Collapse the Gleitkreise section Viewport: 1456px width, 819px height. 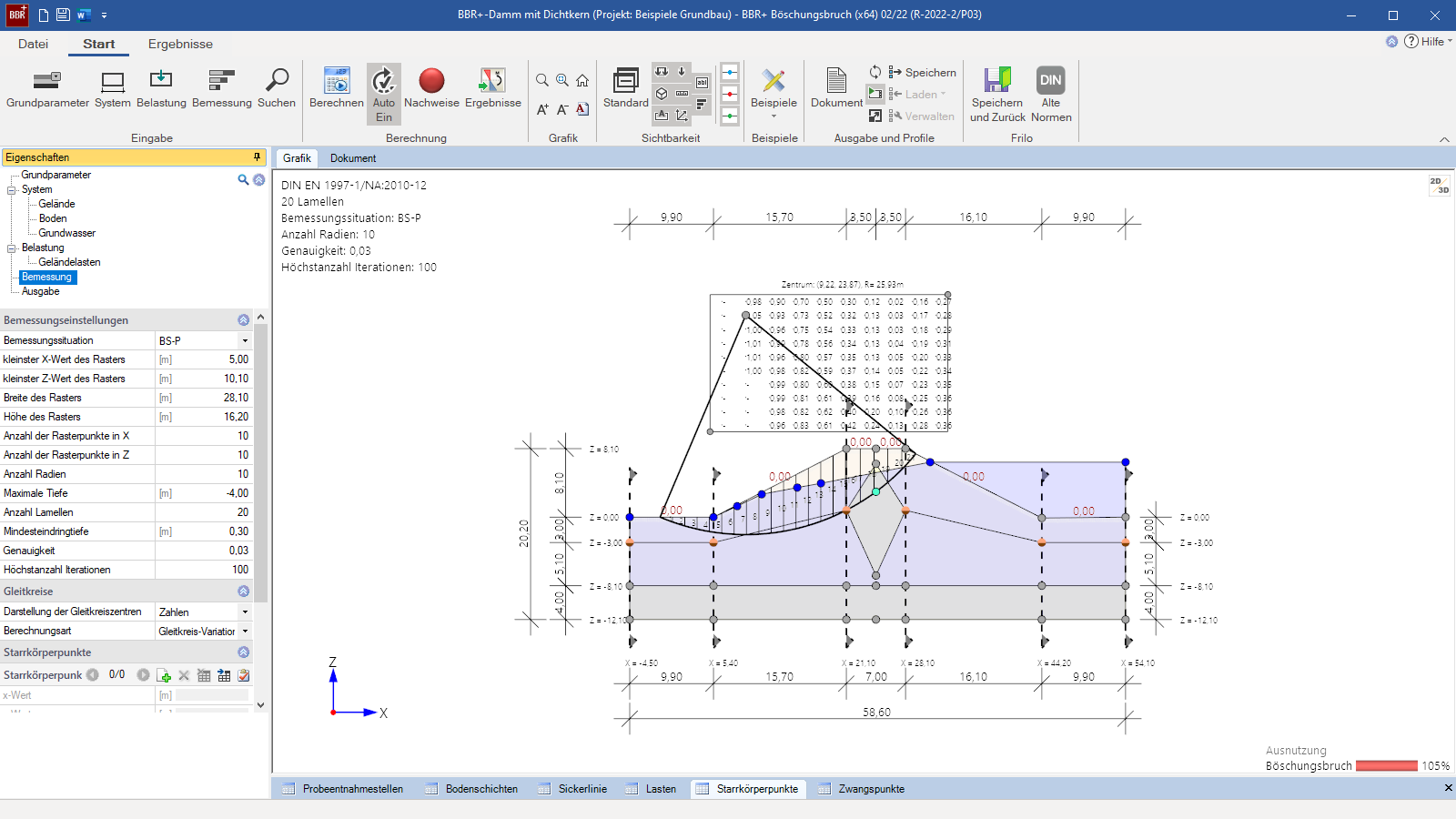[x=243, y=591]
